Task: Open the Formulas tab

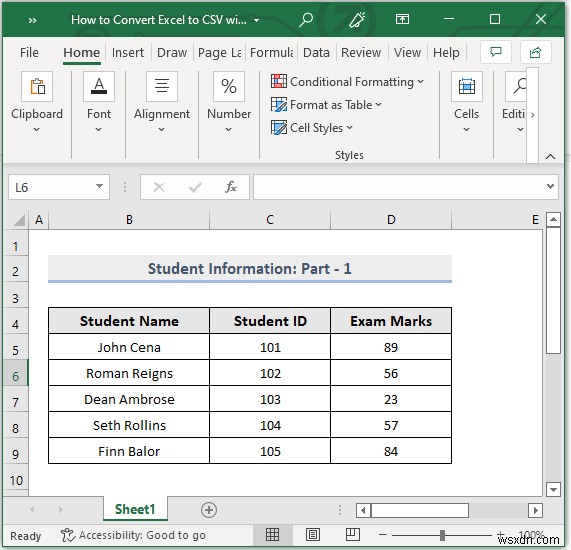Action: pos(271,52)
